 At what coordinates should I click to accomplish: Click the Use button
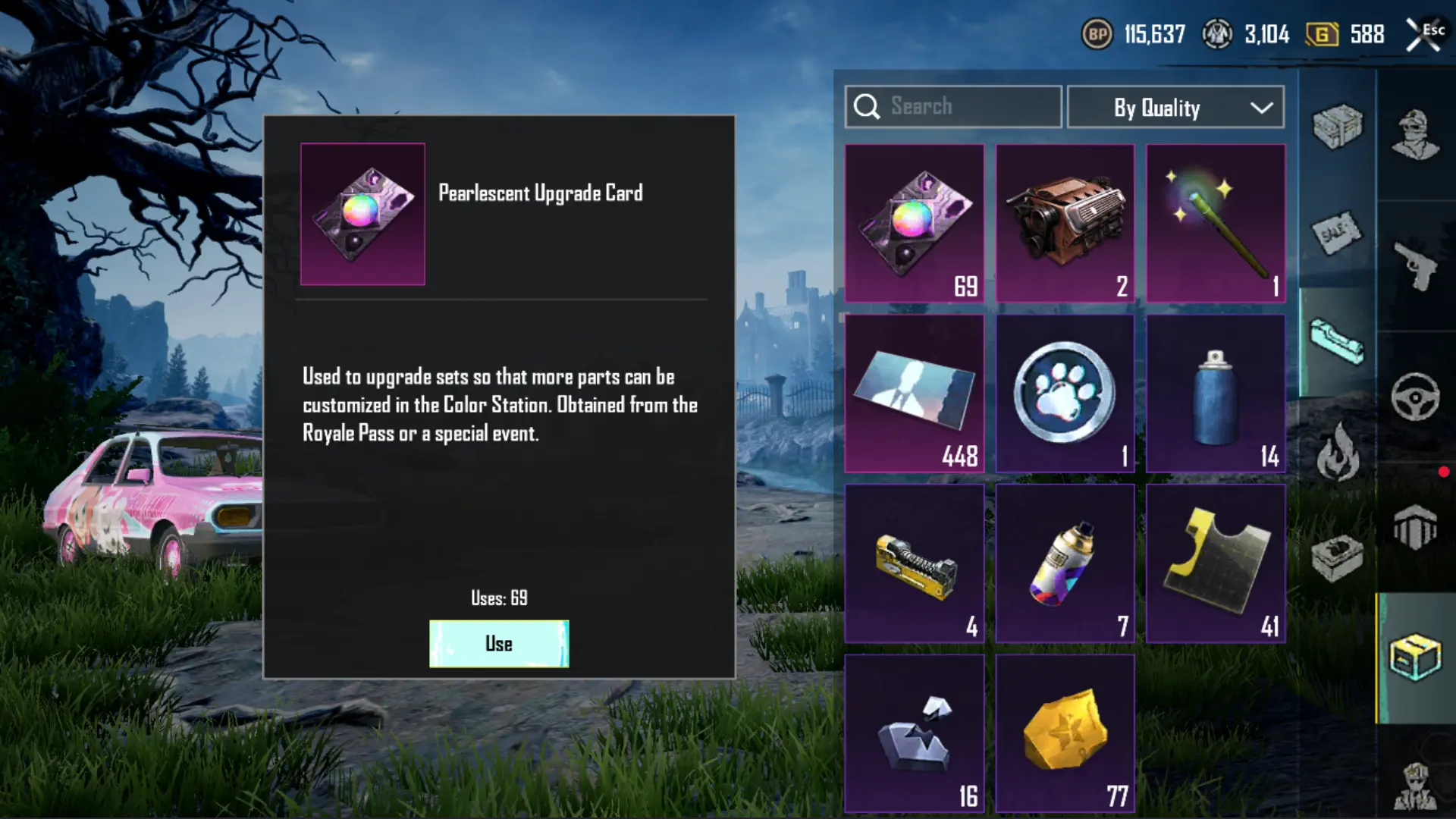(499, 644)
